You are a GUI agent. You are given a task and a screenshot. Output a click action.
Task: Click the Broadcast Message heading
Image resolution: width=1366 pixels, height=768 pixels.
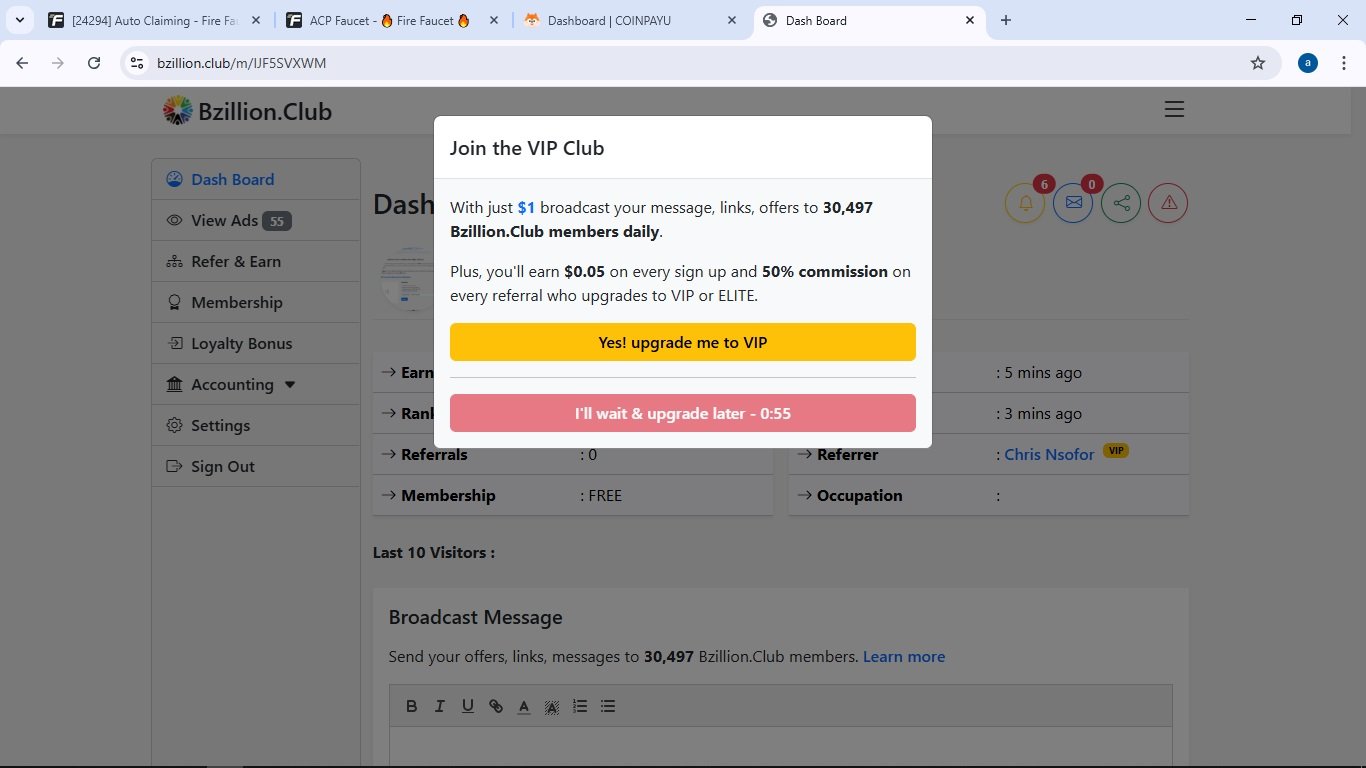tap(475, 618)
